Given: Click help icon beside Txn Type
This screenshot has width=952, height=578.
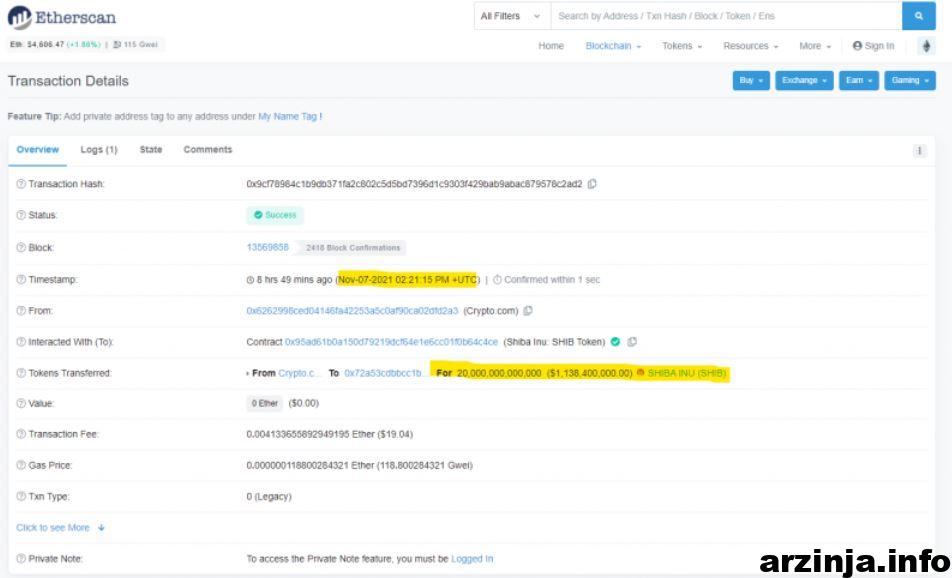Looking at the screenshot, I should (x=21, y=497).
